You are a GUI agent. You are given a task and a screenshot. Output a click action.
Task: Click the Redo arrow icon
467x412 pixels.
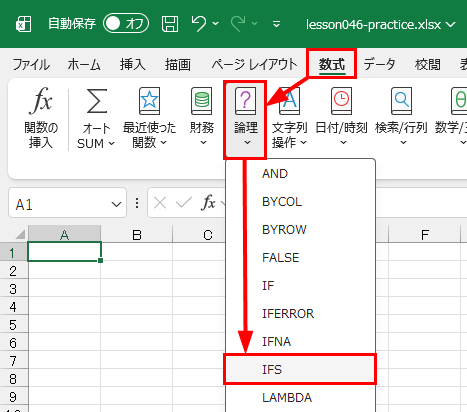click(x=238, y=24)
